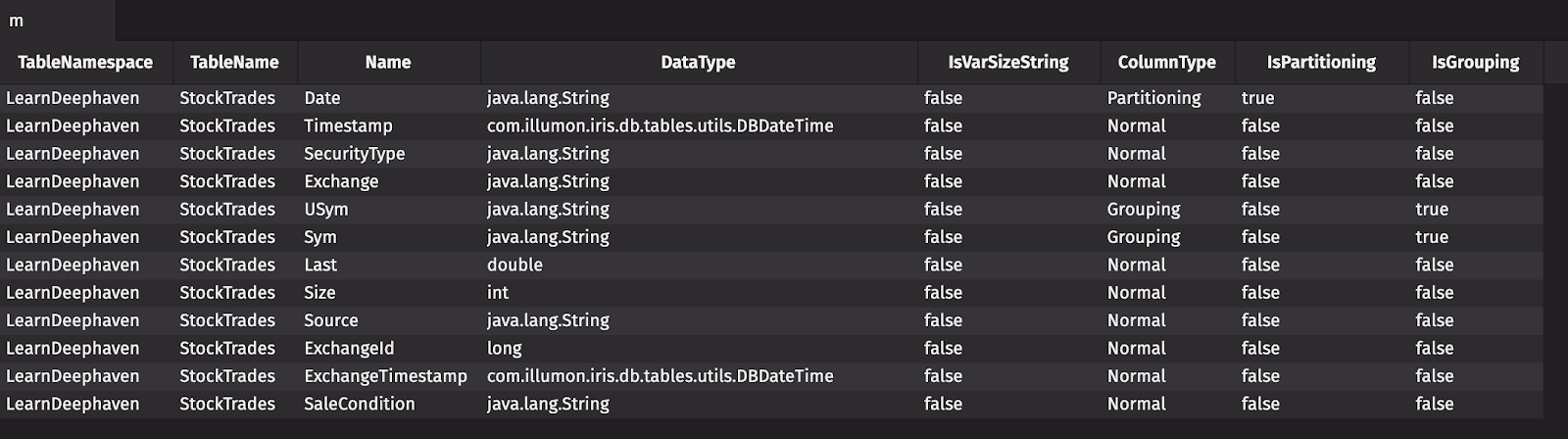1568x439 pixels.
Task: Click the ExchangeId name cell
Action: [348, 349]
